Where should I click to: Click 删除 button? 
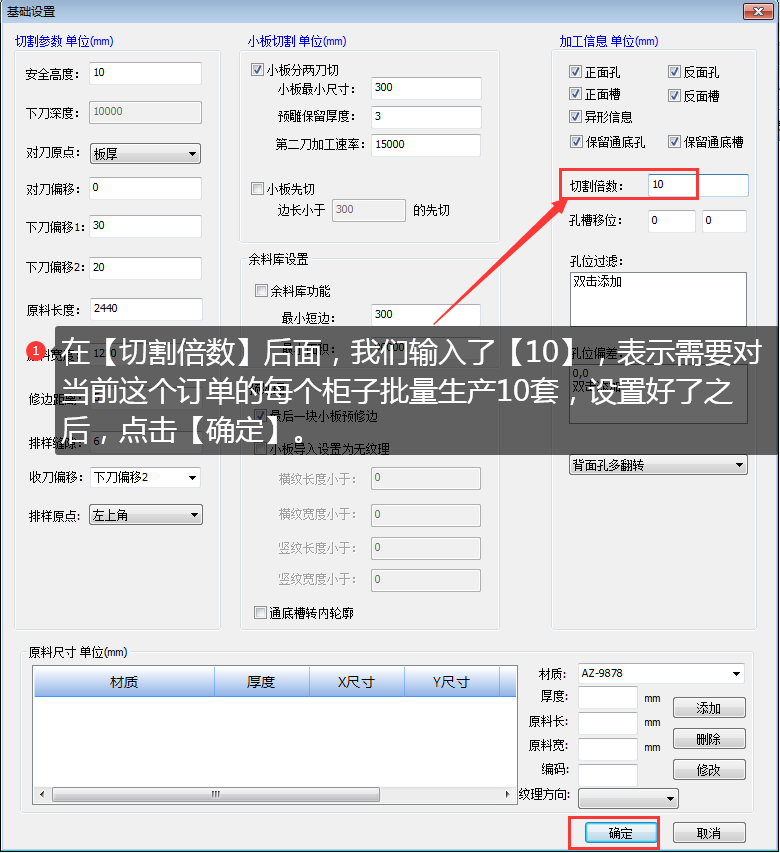[709, 739]
